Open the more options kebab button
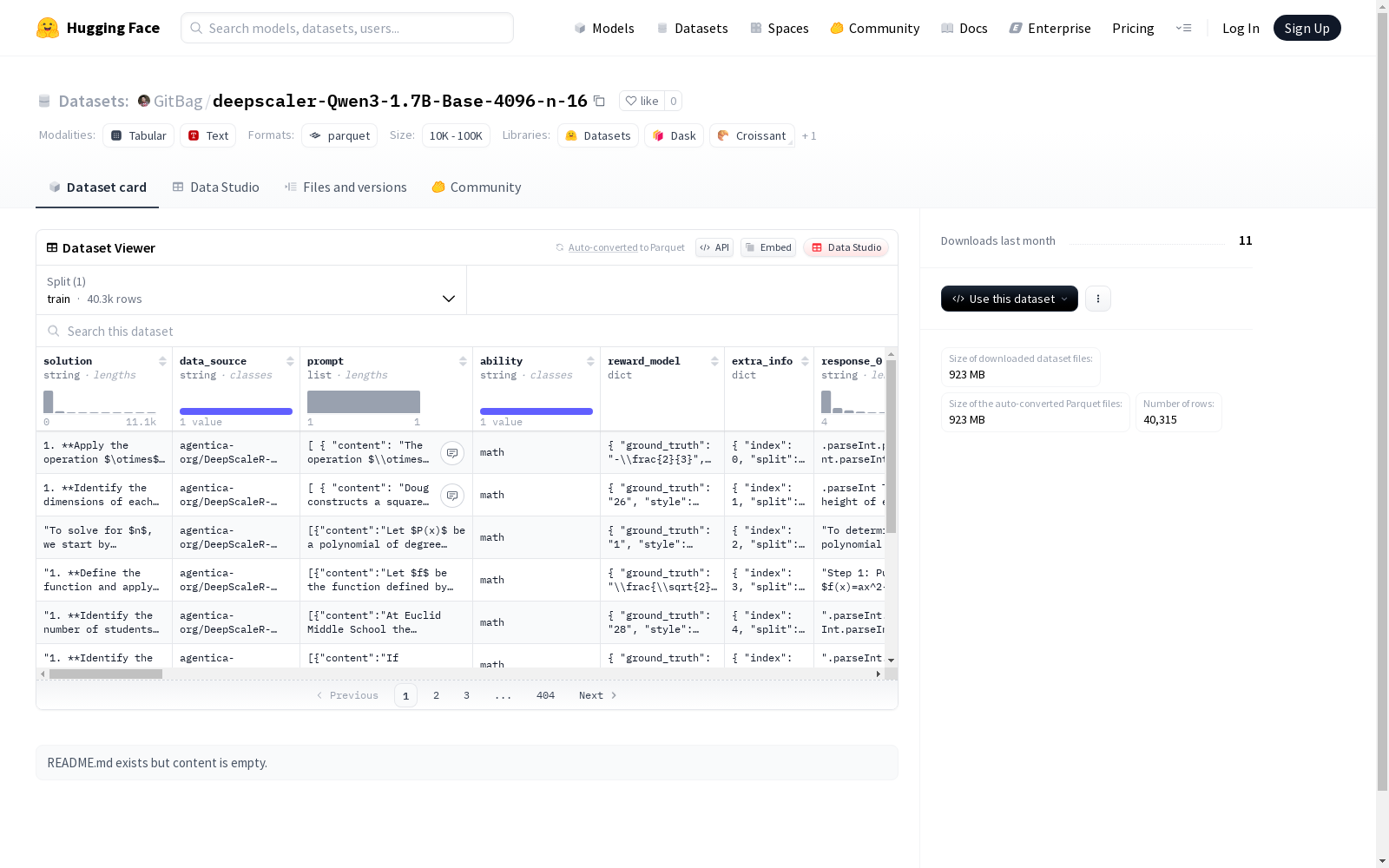Screen dimensions: 1389x868 1098,299
